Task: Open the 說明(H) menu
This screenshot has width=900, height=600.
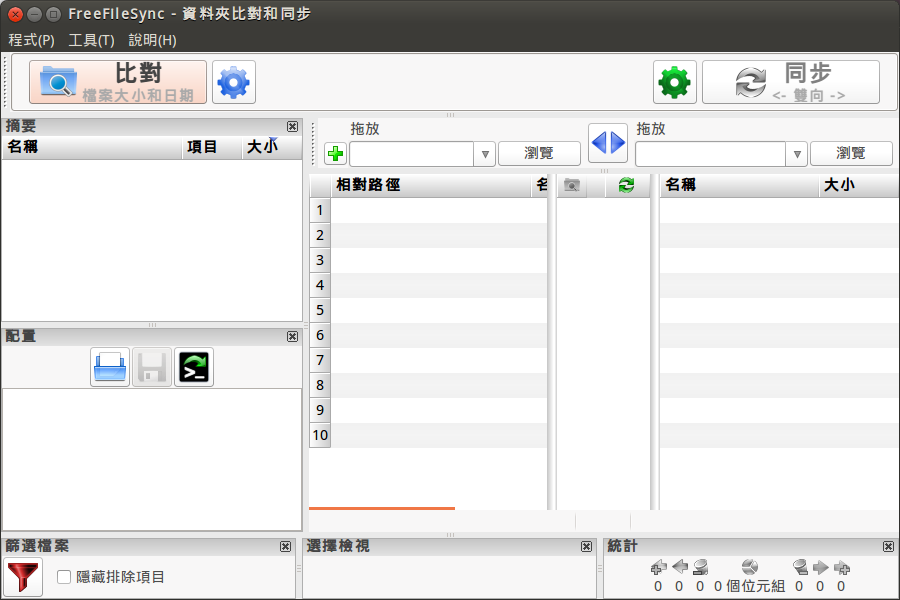Action: click(152, 40)
